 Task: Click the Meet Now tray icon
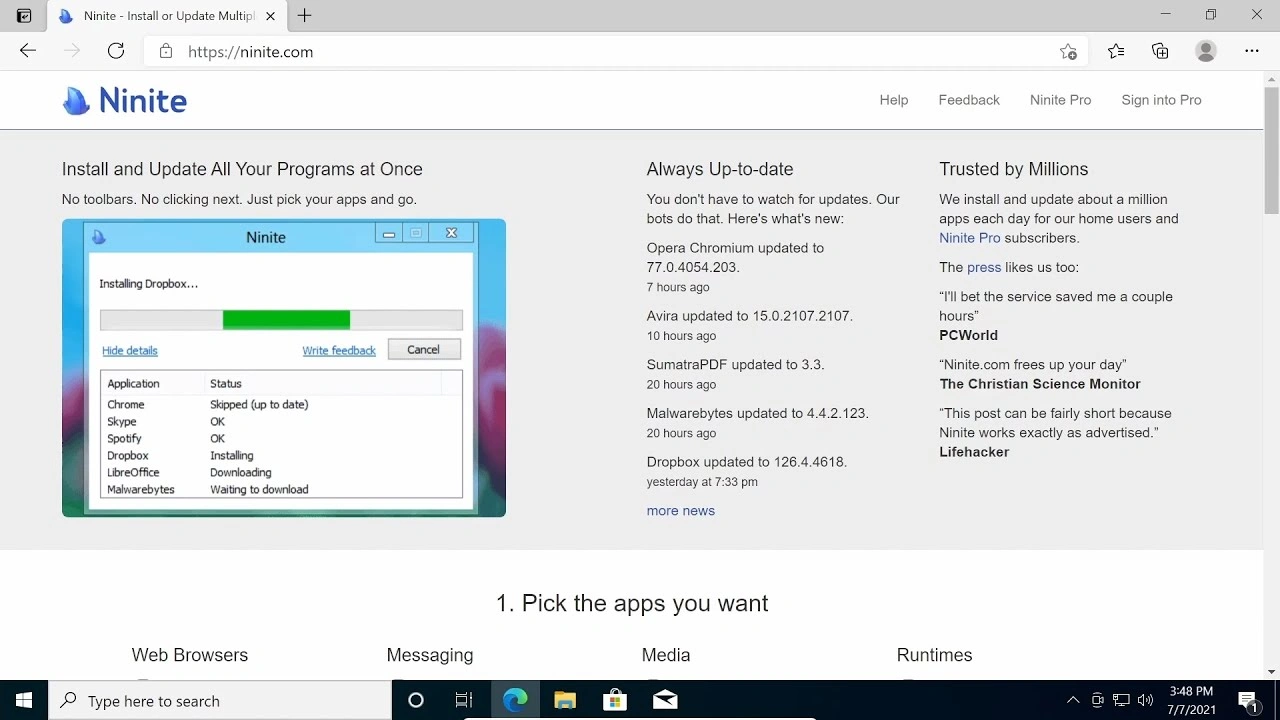pos(1098,700)
